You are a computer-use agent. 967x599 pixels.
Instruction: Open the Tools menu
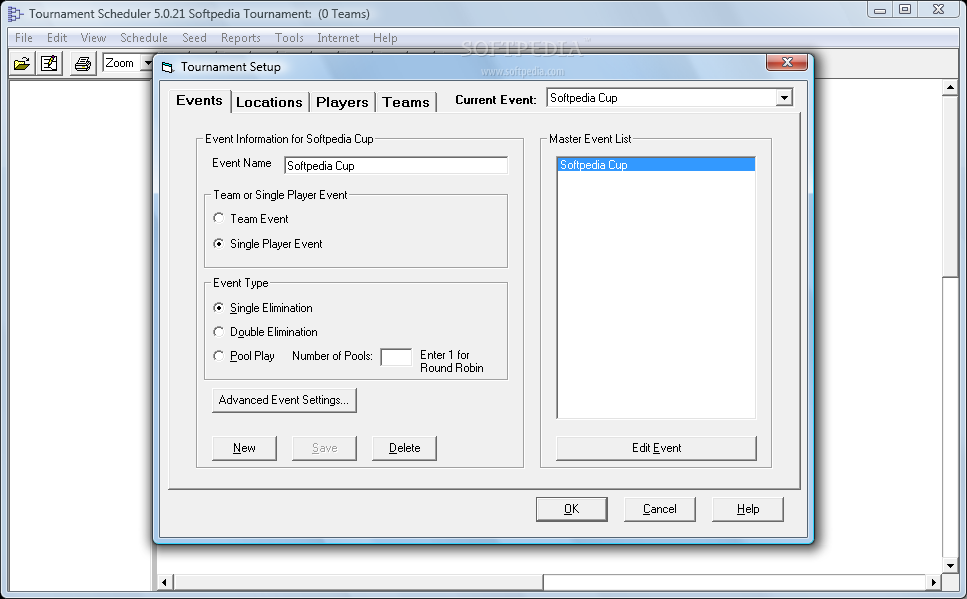click(289, 38)
